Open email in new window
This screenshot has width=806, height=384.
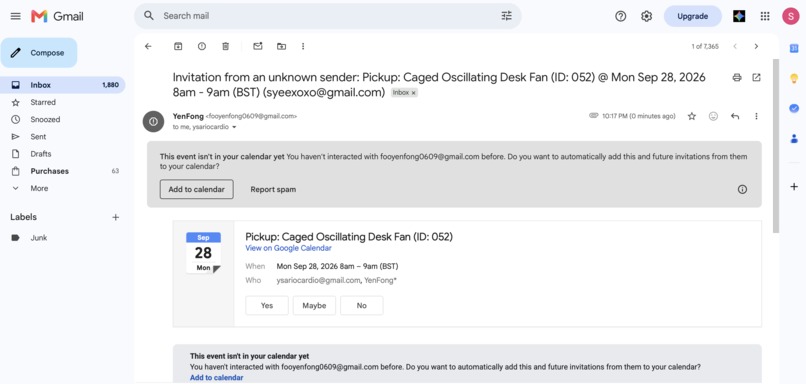[x=756, y=78]
